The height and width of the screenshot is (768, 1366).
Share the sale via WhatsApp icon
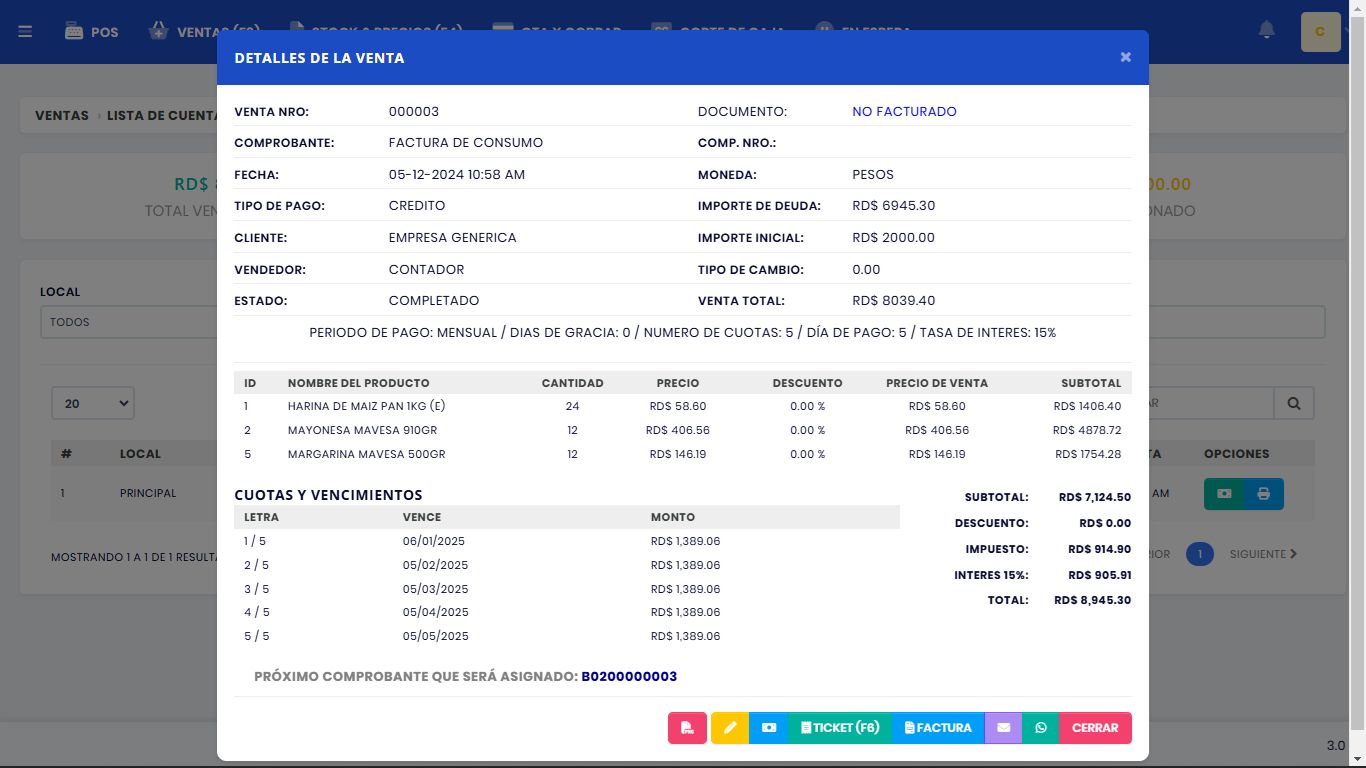tap(1041, 728)
